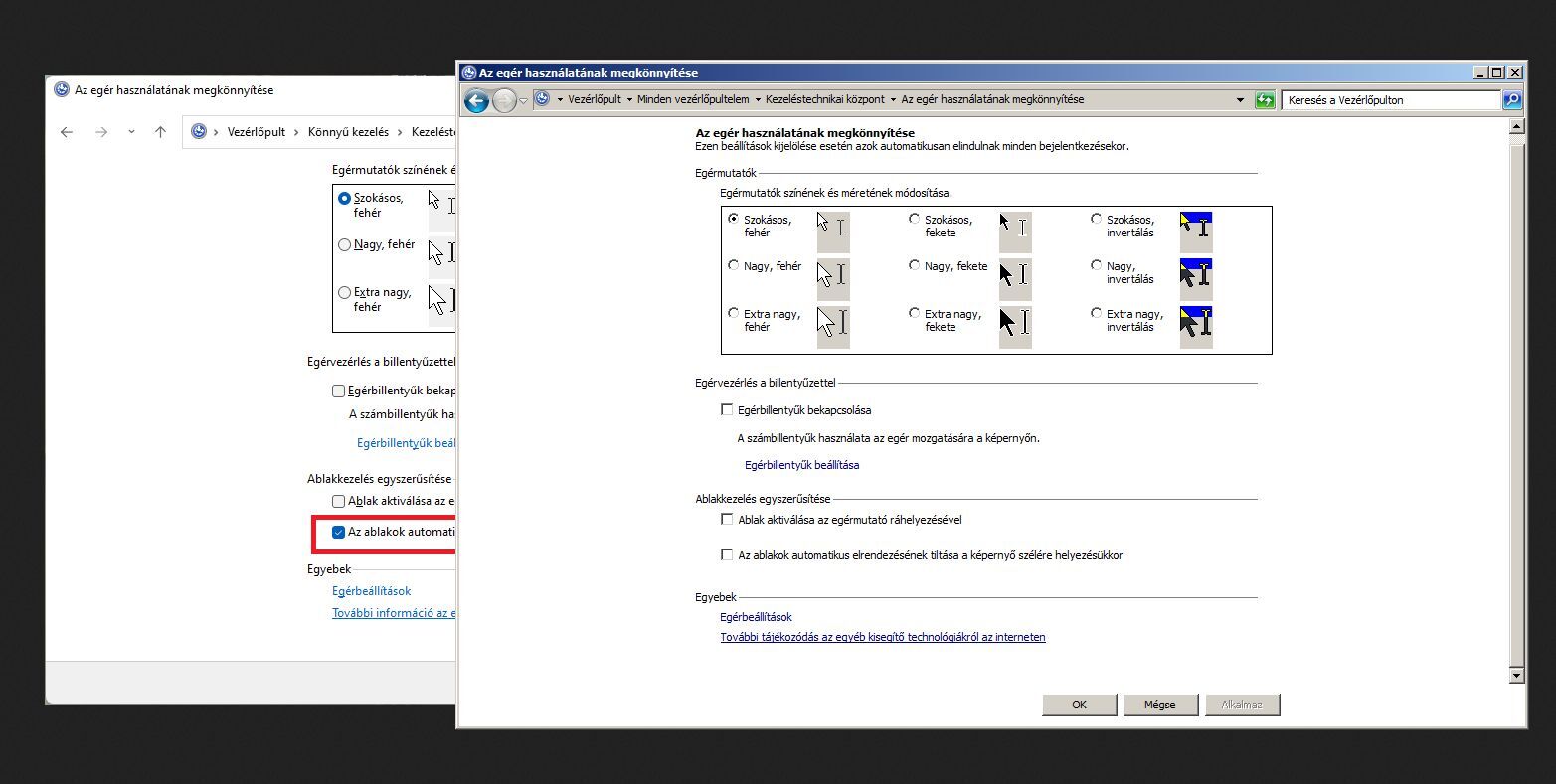Expand dropdown arrow before 'Vezérlőpult' breadcrumb
1556x784 pixels.
[x=560, y=100]
